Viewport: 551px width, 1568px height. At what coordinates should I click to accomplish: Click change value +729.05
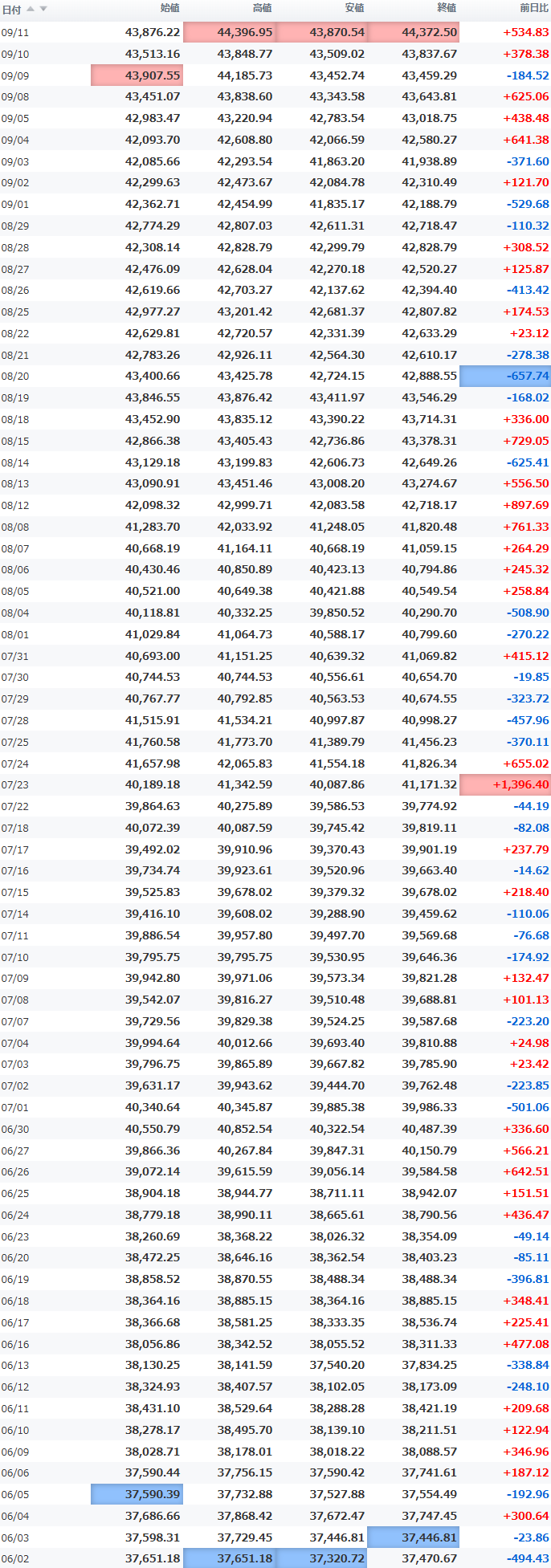click(526, 441)
